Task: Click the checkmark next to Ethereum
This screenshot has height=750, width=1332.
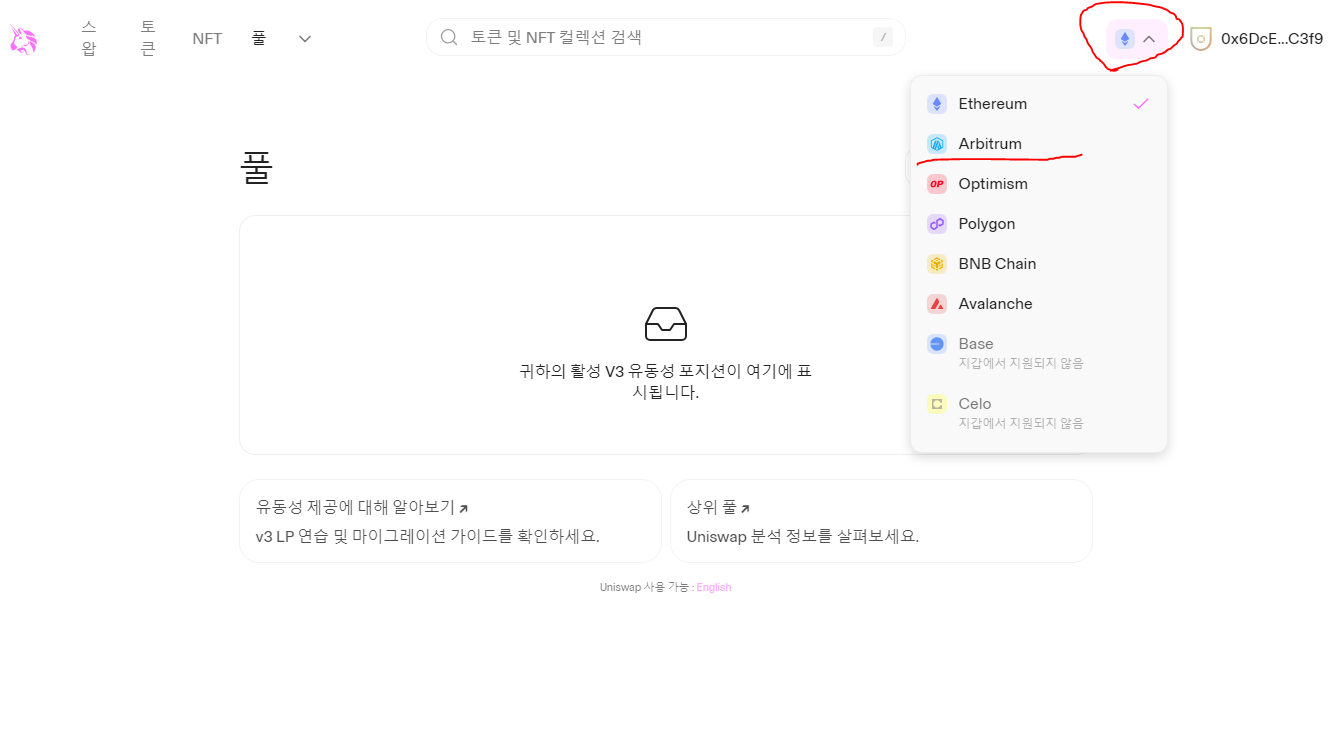Action: coord(1141,104)
